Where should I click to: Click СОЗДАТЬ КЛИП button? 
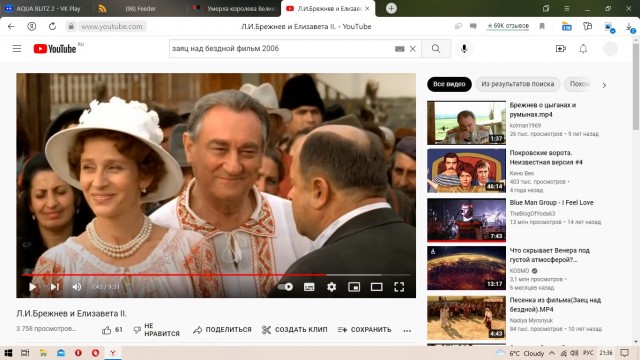pyautogui.click(x=295, y=330)
